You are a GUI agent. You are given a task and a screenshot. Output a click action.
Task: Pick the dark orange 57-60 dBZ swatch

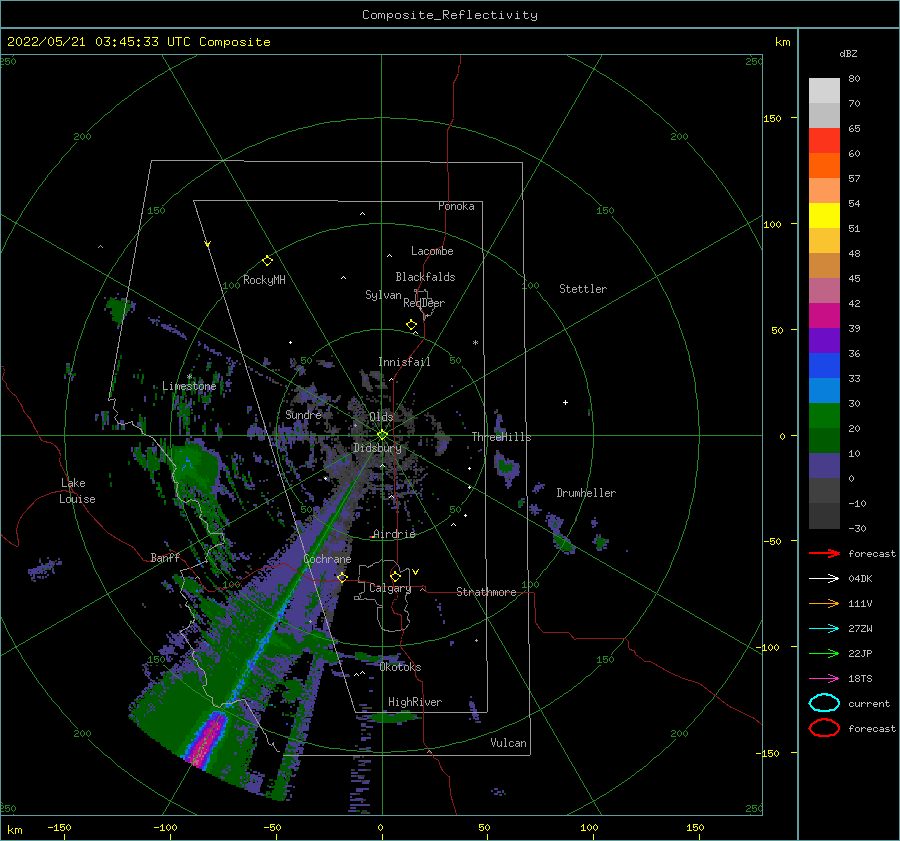pyautogui.click(x=824, y=165)
